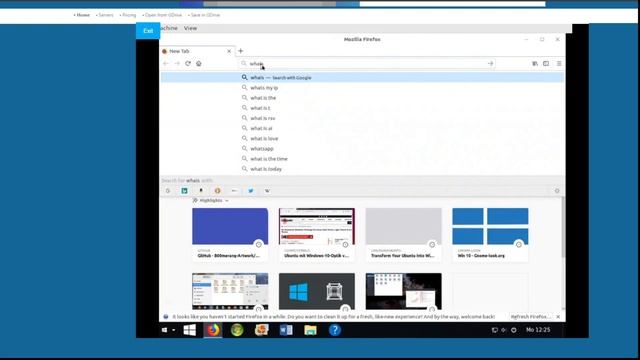The height and width of the screenshot is (360, 640).
Task: Open the Ubuntu mit Windows-10-Optik highlight card
Action: pyautogui.click(x=317, y=234)
